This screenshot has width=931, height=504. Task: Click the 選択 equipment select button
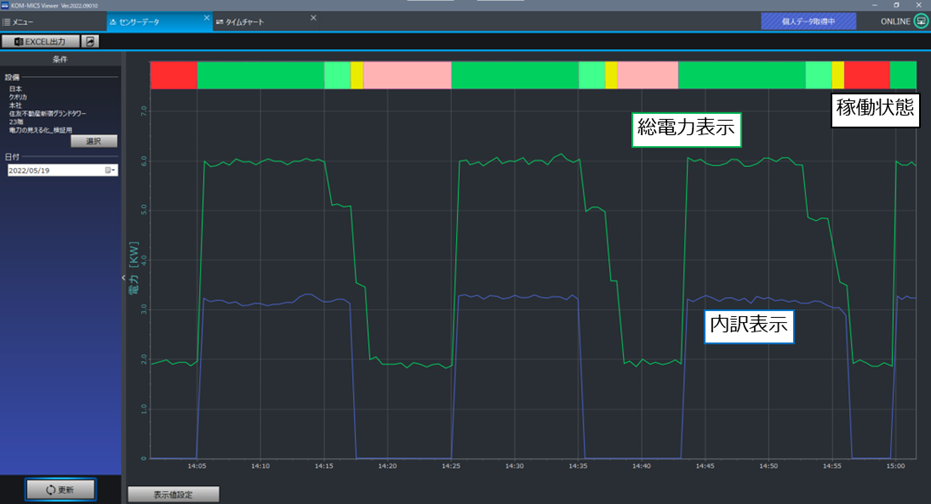tap(94, 141)
